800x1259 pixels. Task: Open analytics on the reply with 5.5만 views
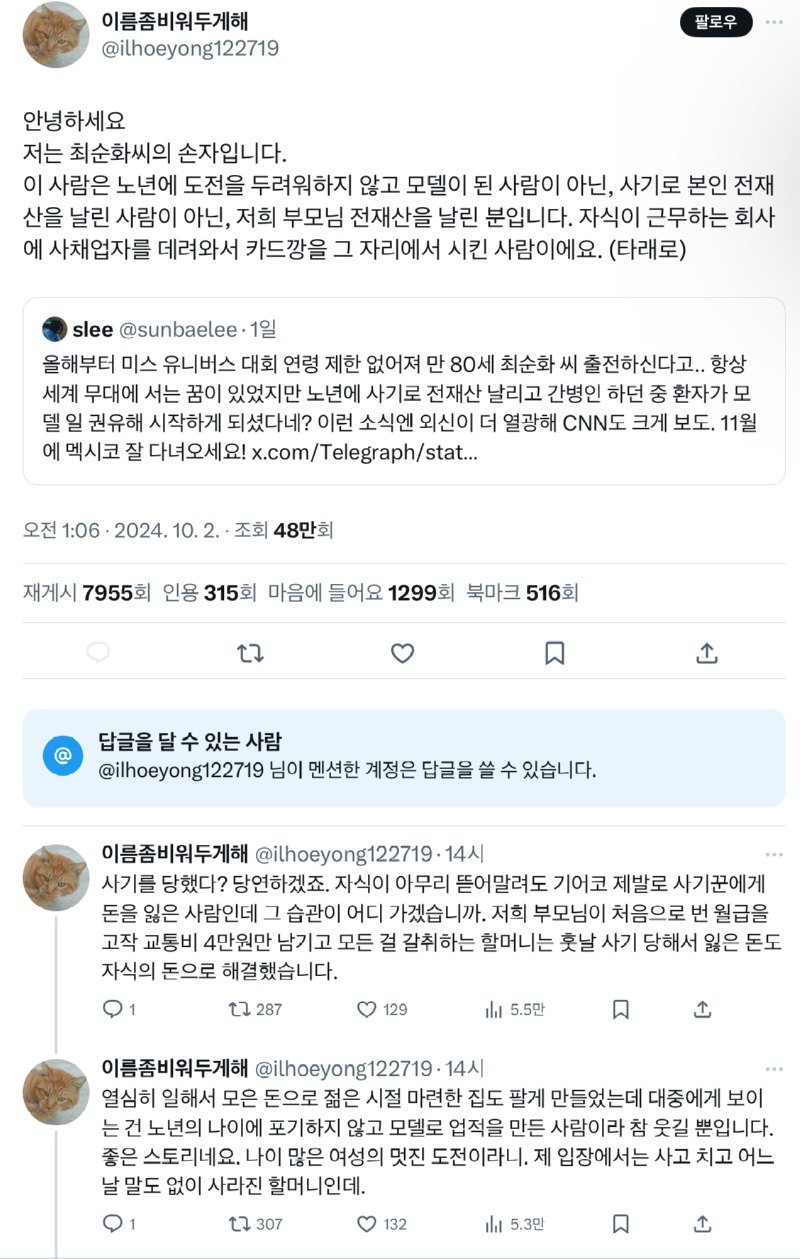[x=491, y=1010]
